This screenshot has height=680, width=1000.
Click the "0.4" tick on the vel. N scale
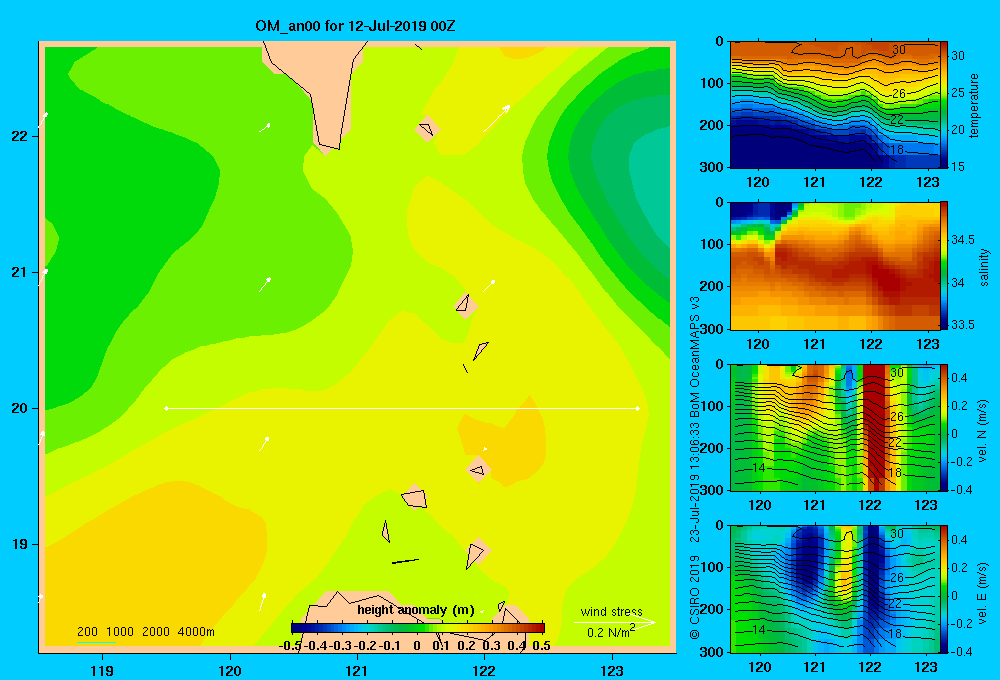click(x=959, y=378)
